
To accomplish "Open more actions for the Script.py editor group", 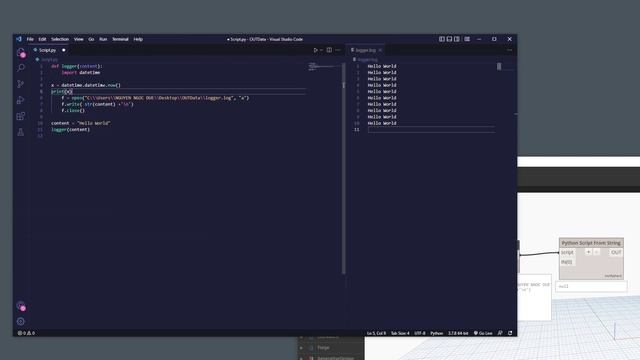I will tap(338, 50).
